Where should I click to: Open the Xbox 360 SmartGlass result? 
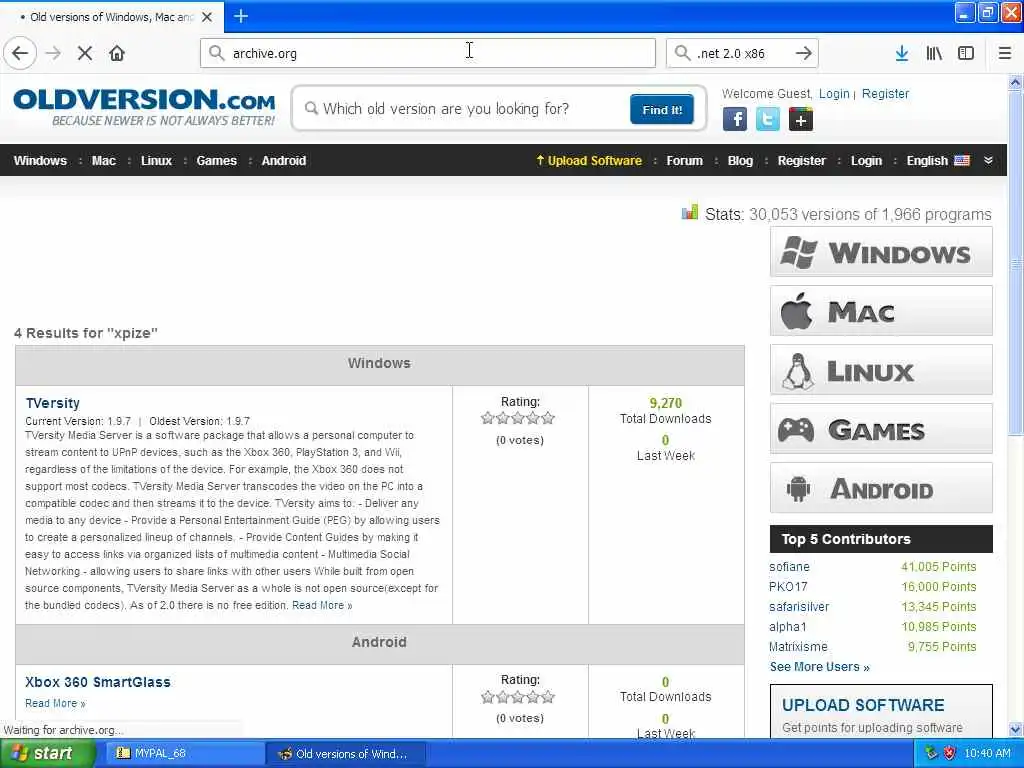tap(98, 682)
